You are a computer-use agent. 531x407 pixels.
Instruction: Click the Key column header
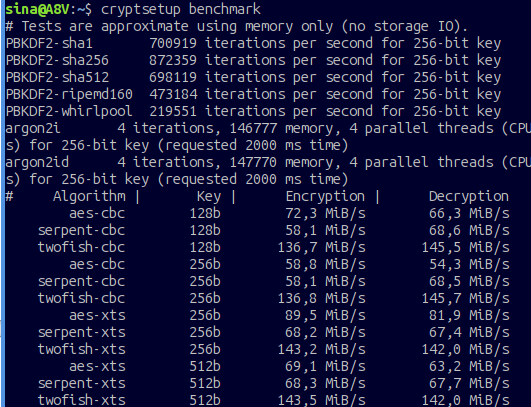pos(209,197)
